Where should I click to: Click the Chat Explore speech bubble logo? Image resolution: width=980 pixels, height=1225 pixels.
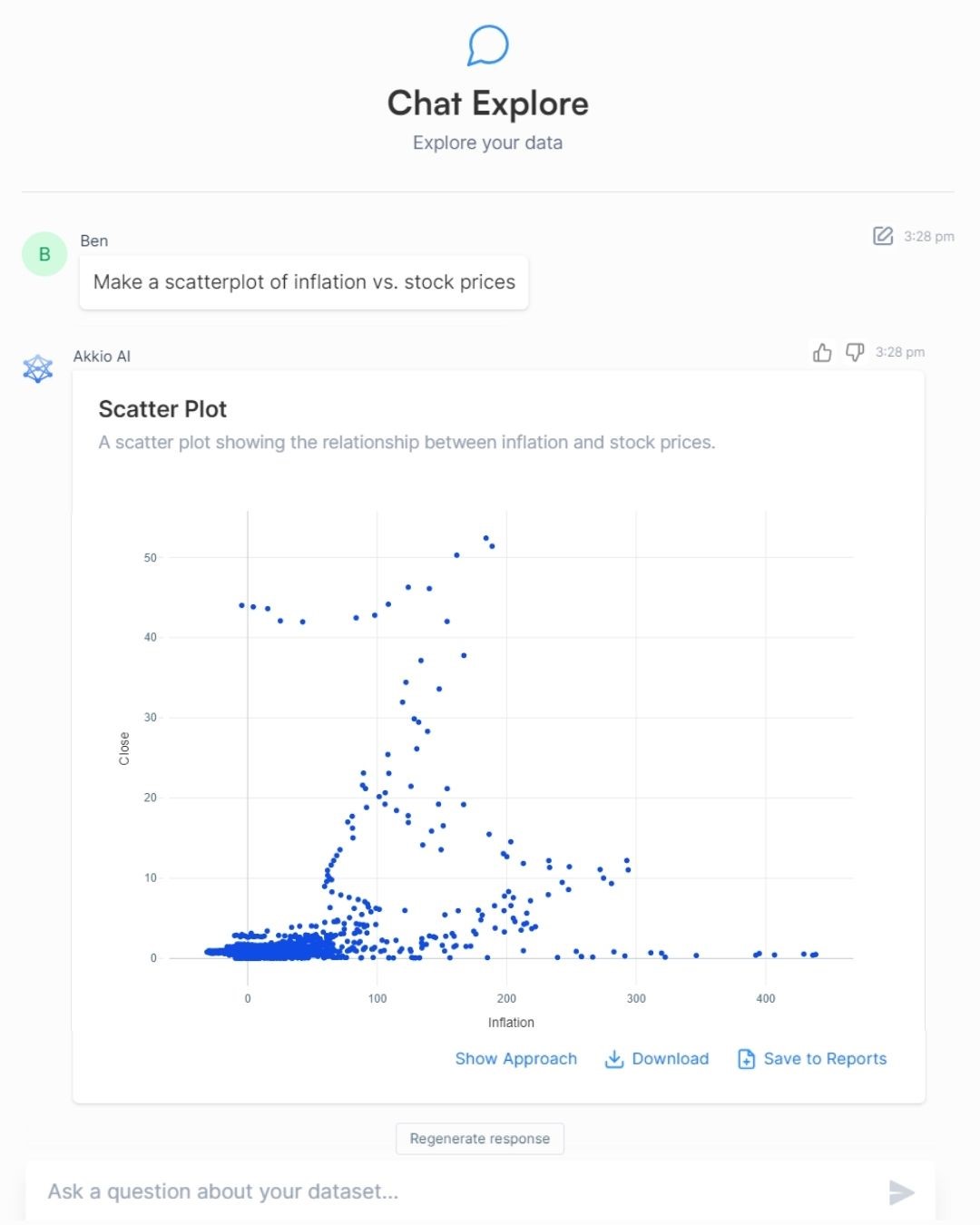click(487, 44)
